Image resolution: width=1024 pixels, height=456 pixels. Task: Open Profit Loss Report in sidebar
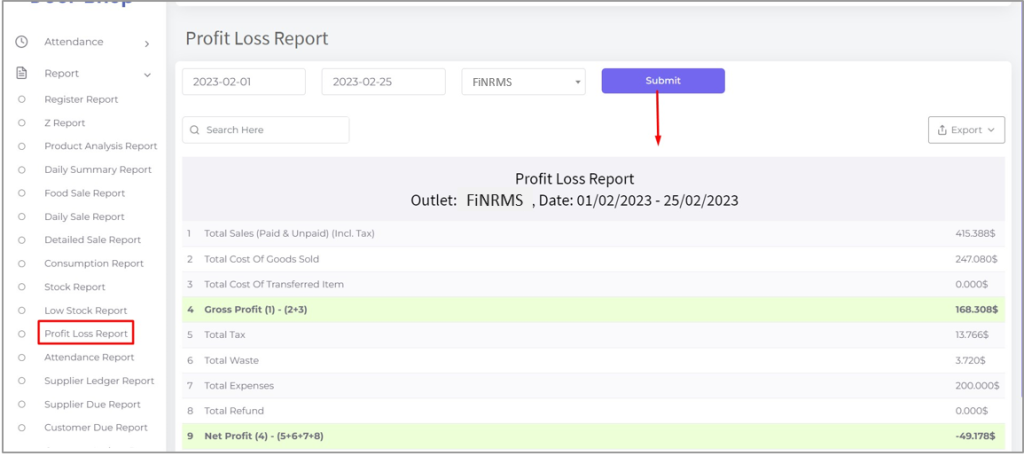pos(86,334)
